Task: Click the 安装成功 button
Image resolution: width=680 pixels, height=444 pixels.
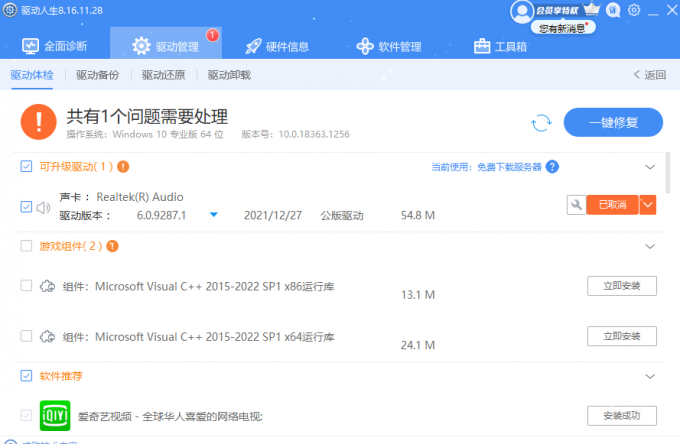Action: coord(622,416)
